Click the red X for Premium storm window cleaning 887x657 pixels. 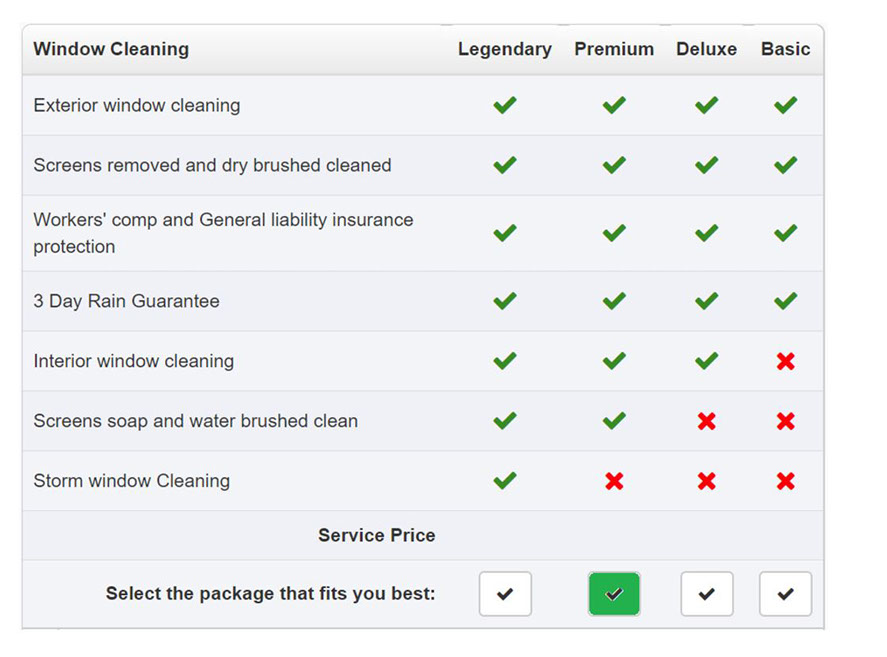tap(614, 481)
